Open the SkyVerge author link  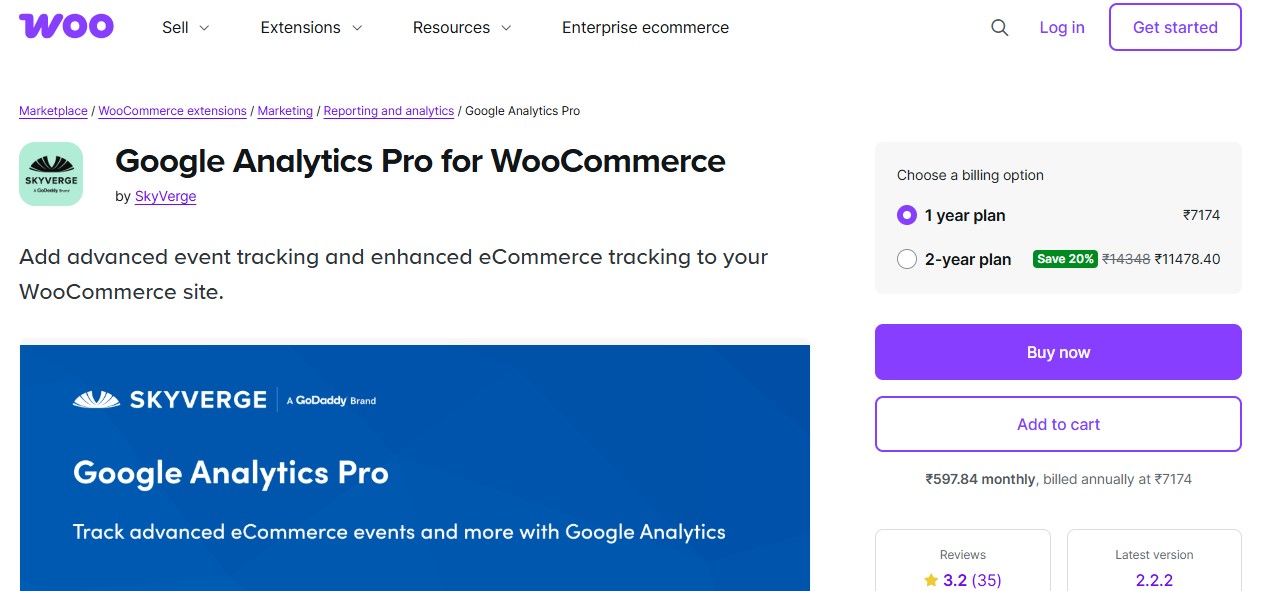pyautogui.click(x=165, y=196)
